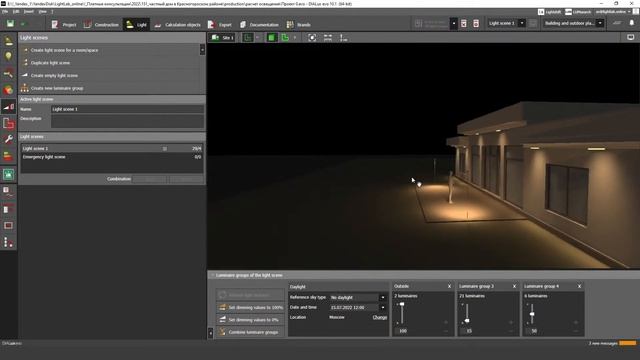Select the luminaire placement tool in sidebar
640x360 pixels.
coord(9,41)
